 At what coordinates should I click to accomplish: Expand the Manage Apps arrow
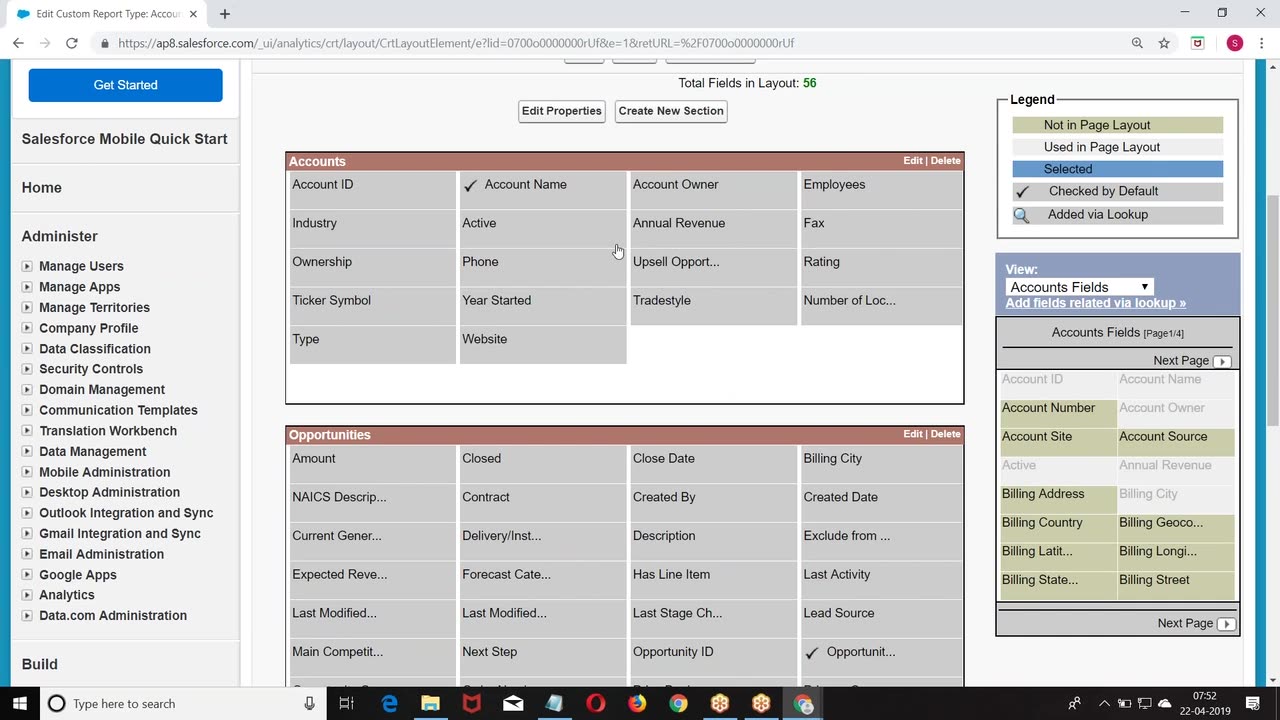pos(27,287)
